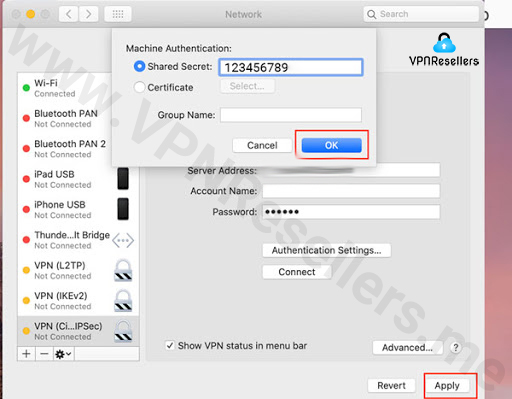Click the search magnifier icon

tap(371, 14)
